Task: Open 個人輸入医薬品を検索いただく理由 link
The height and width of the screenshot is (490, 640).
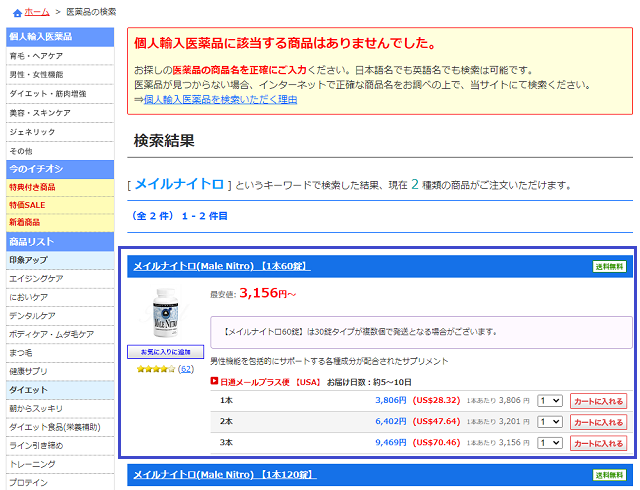Action: pos(220,100)
